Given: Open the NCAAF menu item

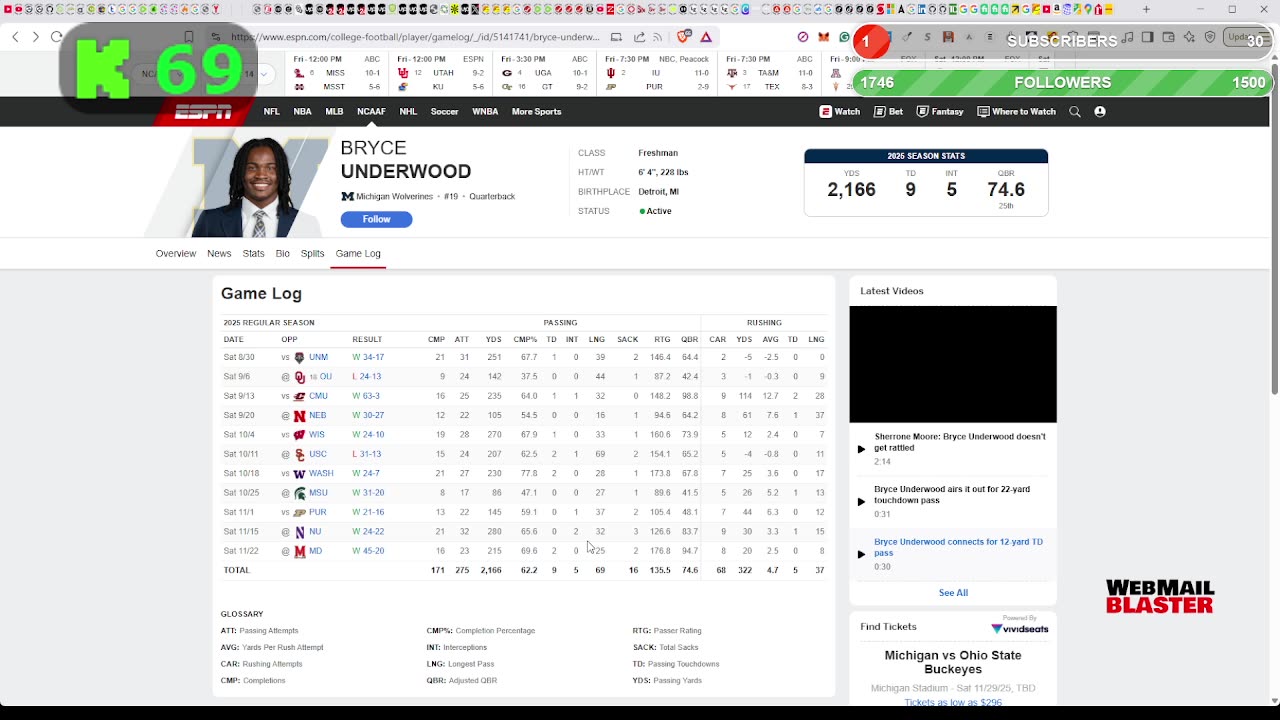Looking at the screenshot, I should pyautogui.click(x=371, y=112).
